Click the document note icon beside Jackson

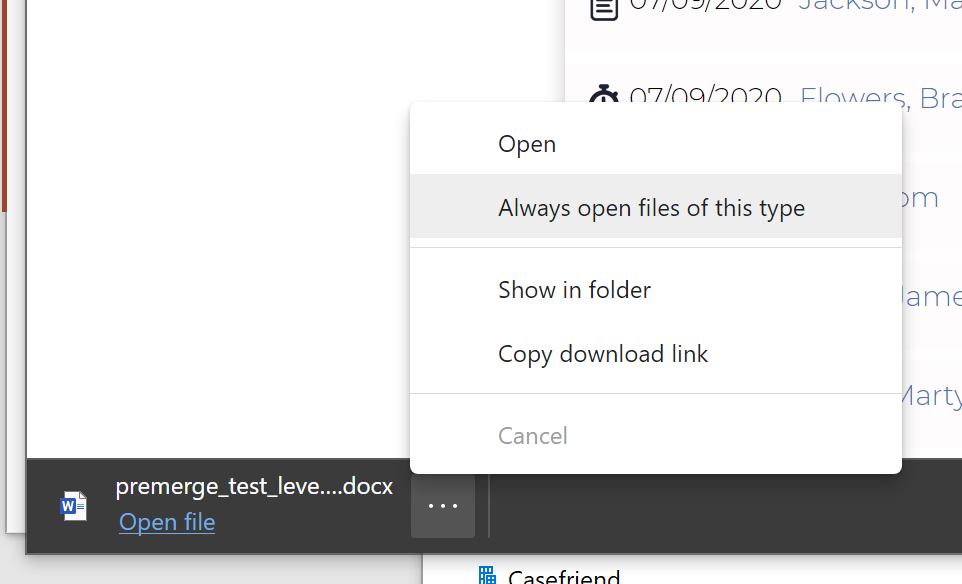[x=604, y=9]
